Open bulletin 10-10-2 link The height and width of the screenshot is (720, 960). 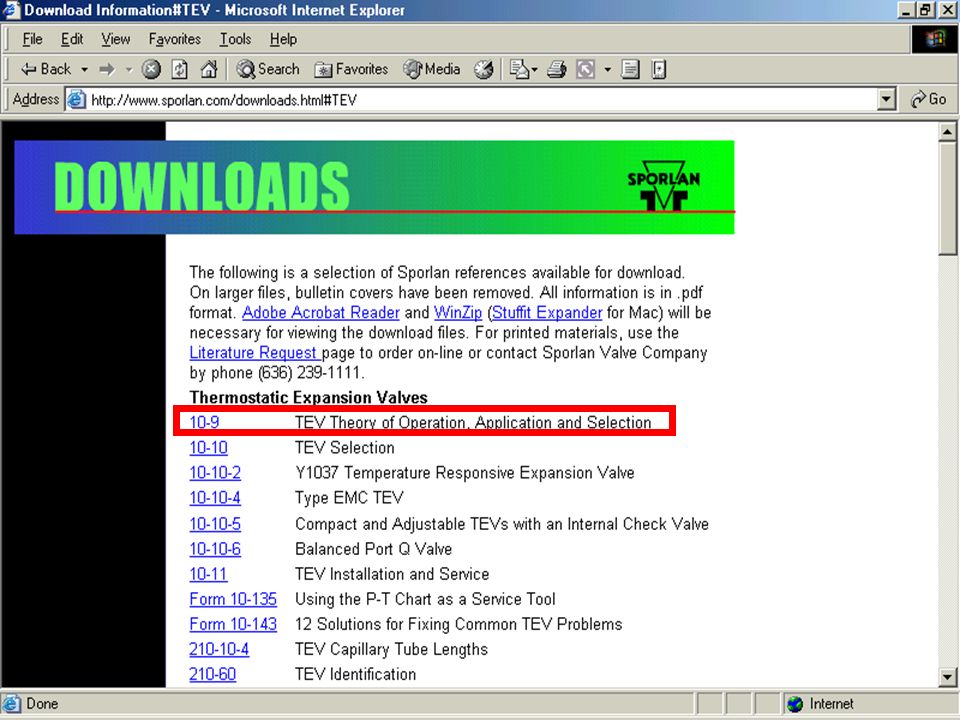(x=215, y=473)
